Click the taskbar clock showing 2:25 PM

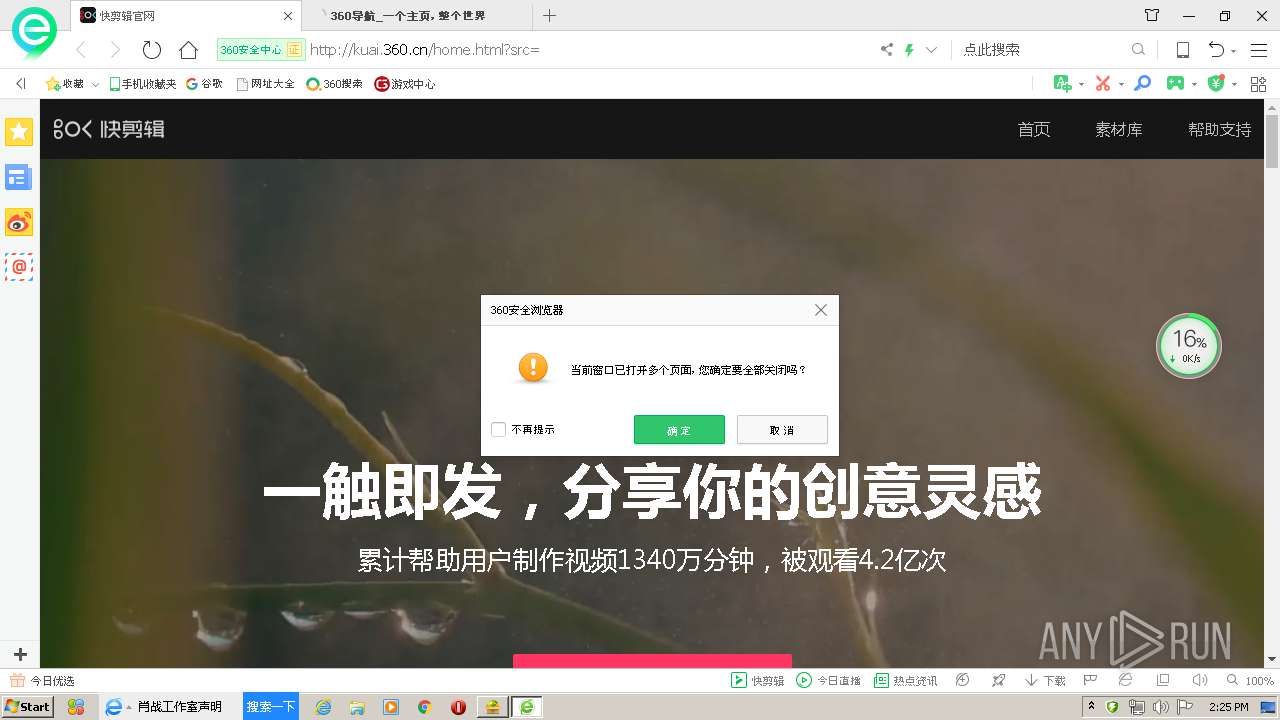1229,706
